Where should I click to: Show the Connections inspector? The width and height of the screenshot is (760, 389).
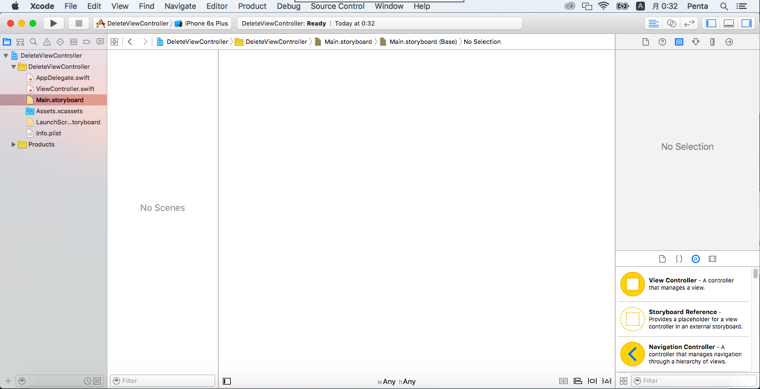coord(729,42)
